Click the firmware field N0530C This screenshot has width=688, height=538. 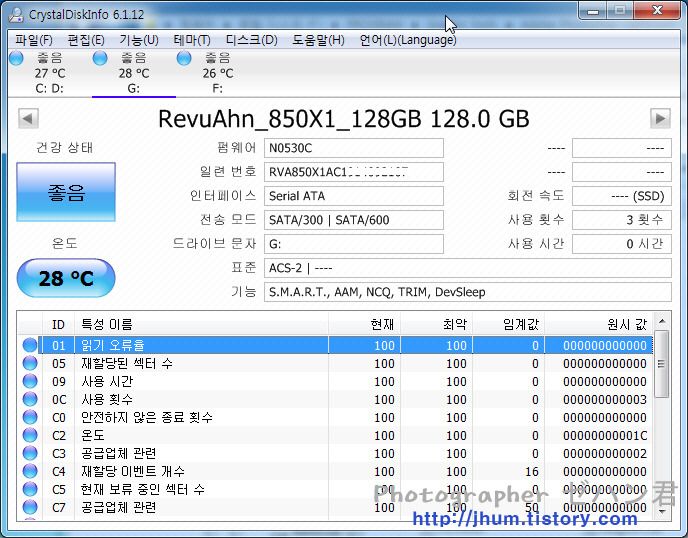(354, 148)
